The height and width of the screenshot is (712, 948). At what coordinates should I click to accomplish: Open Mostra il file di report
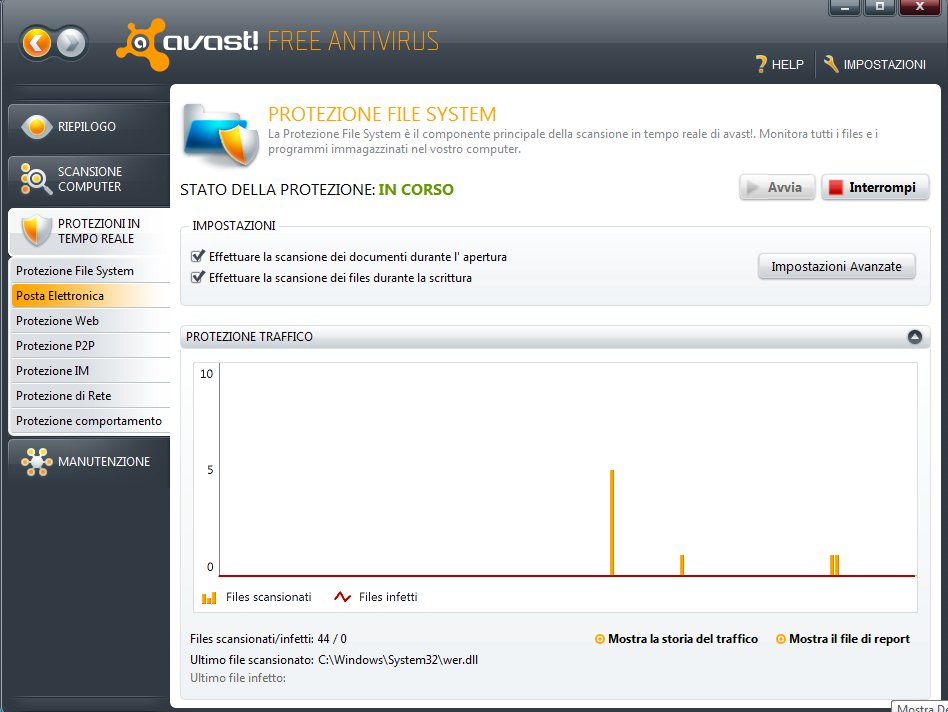[x=849, y=639]
